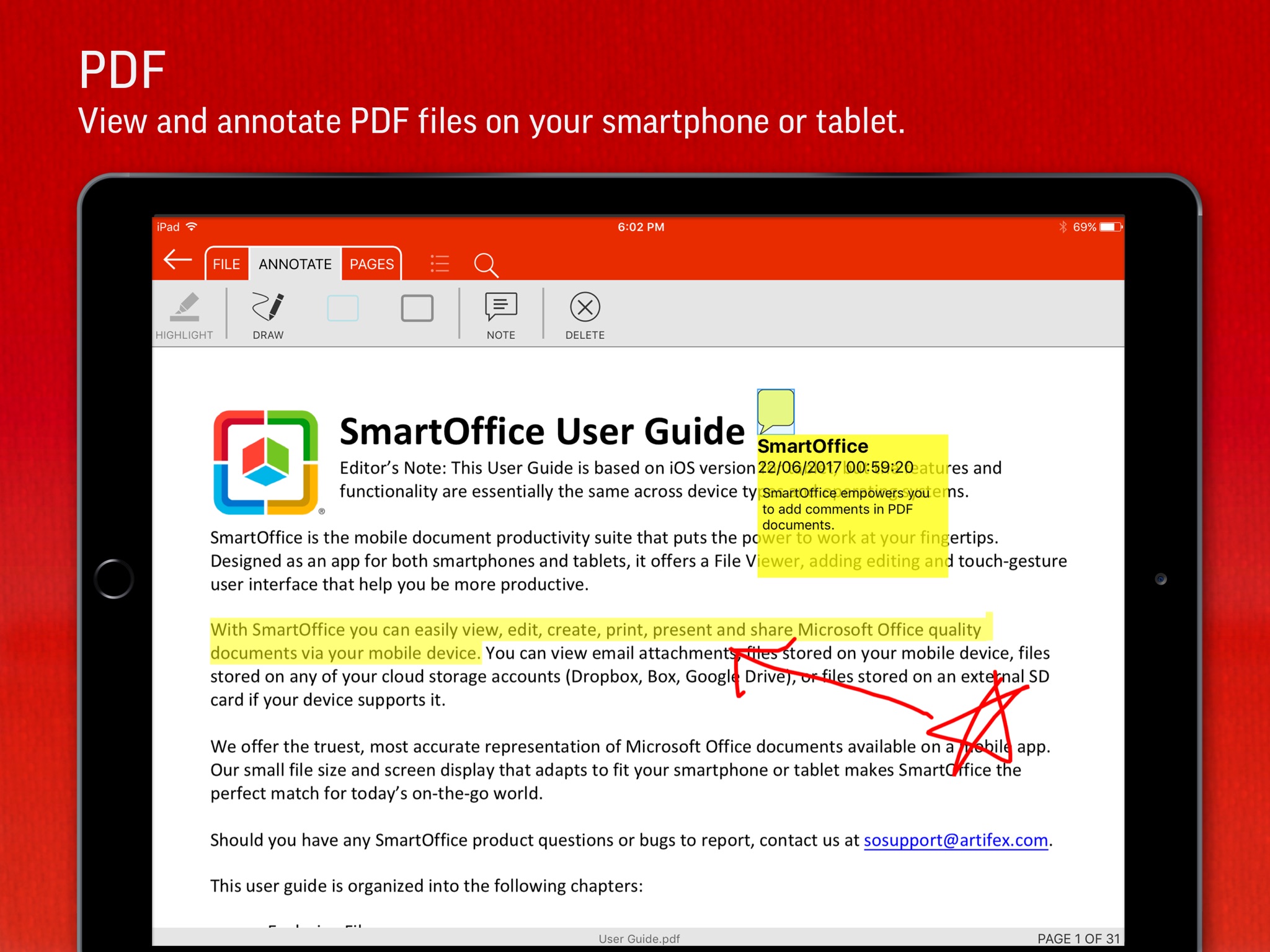Viewport: 1270px width, 952px height.
Task: Click the iPad home button
Action: point(114,579)
